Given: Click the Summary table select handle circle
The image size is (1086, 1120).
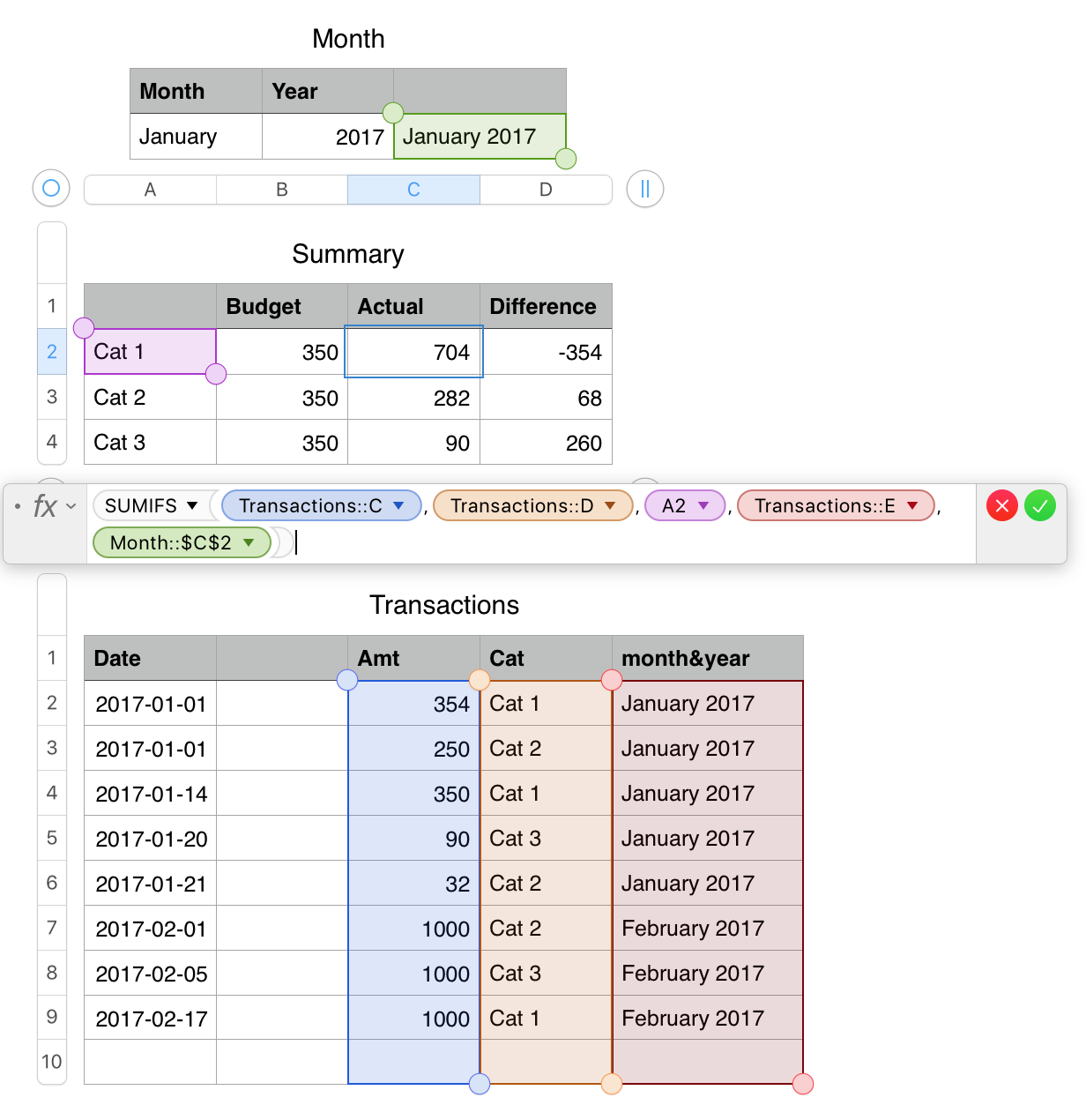Looking at the screenshot, I should pos(51,188).
